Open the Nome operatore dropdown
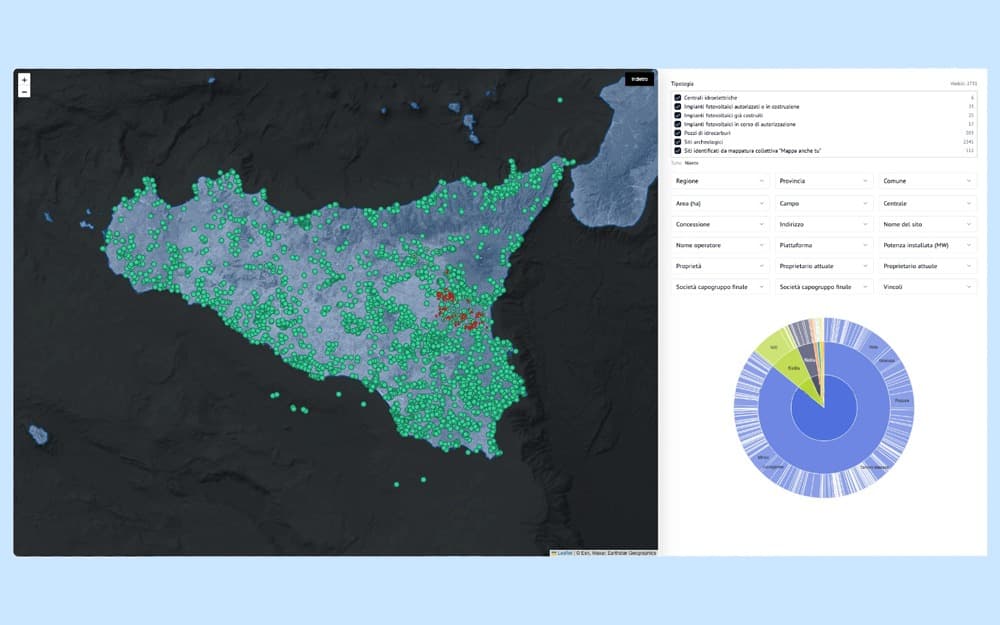This screenshot has width=1000, height=625. tap(719, 246)
